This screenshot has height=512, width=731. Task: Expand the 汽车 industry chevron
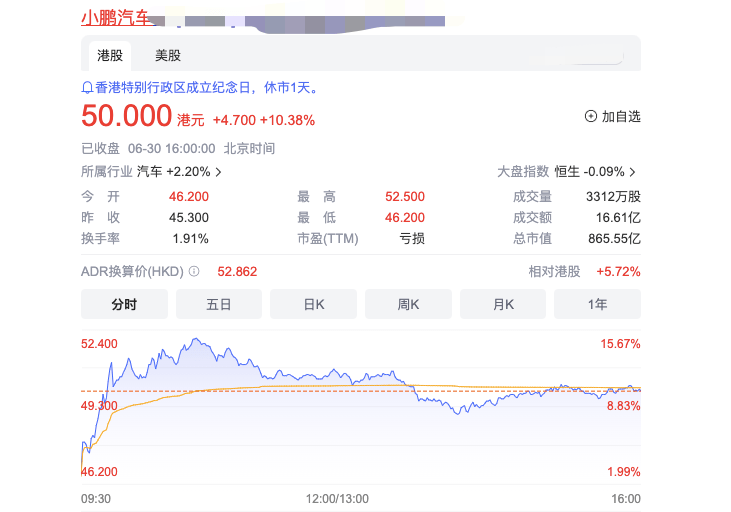[x=218, y=172]
